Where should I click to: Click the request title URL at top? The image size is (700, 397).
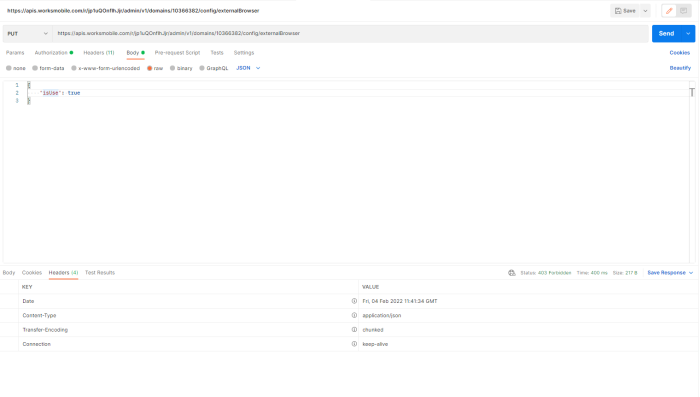133,11
